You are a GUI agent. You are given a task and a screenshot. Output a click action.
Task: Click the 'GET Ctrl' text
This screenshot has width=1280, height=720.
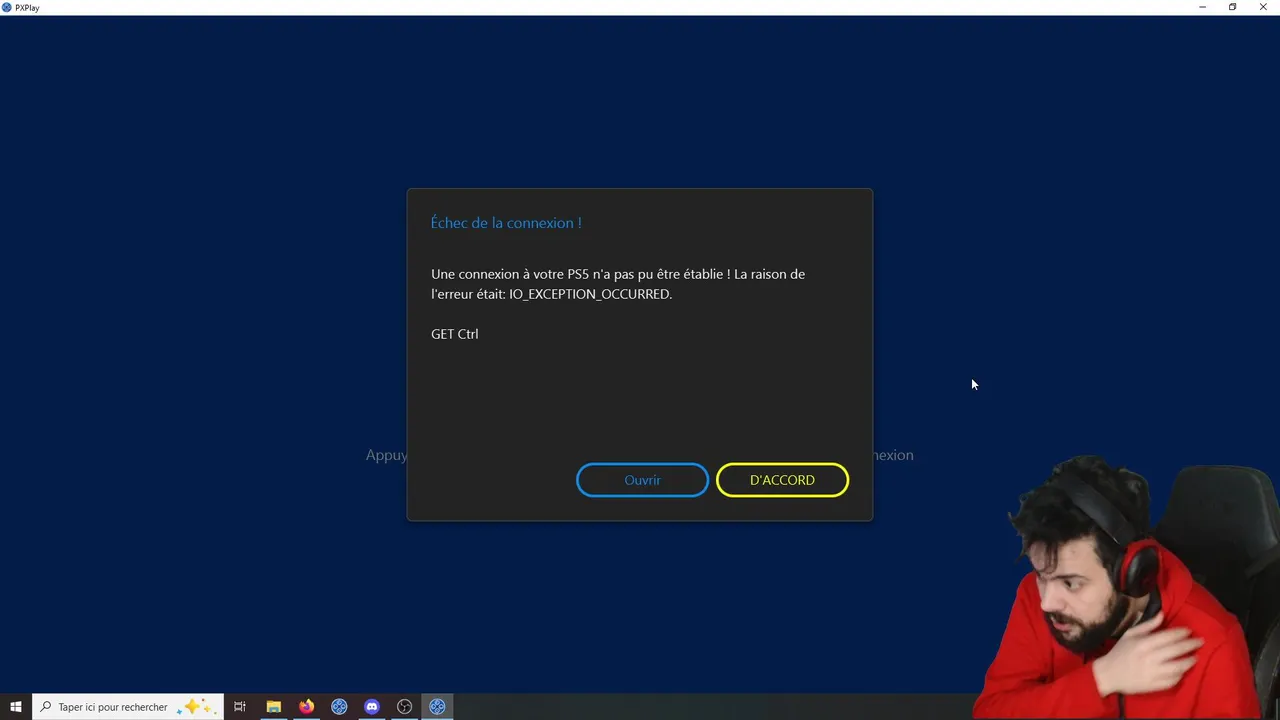coord(455,334)
